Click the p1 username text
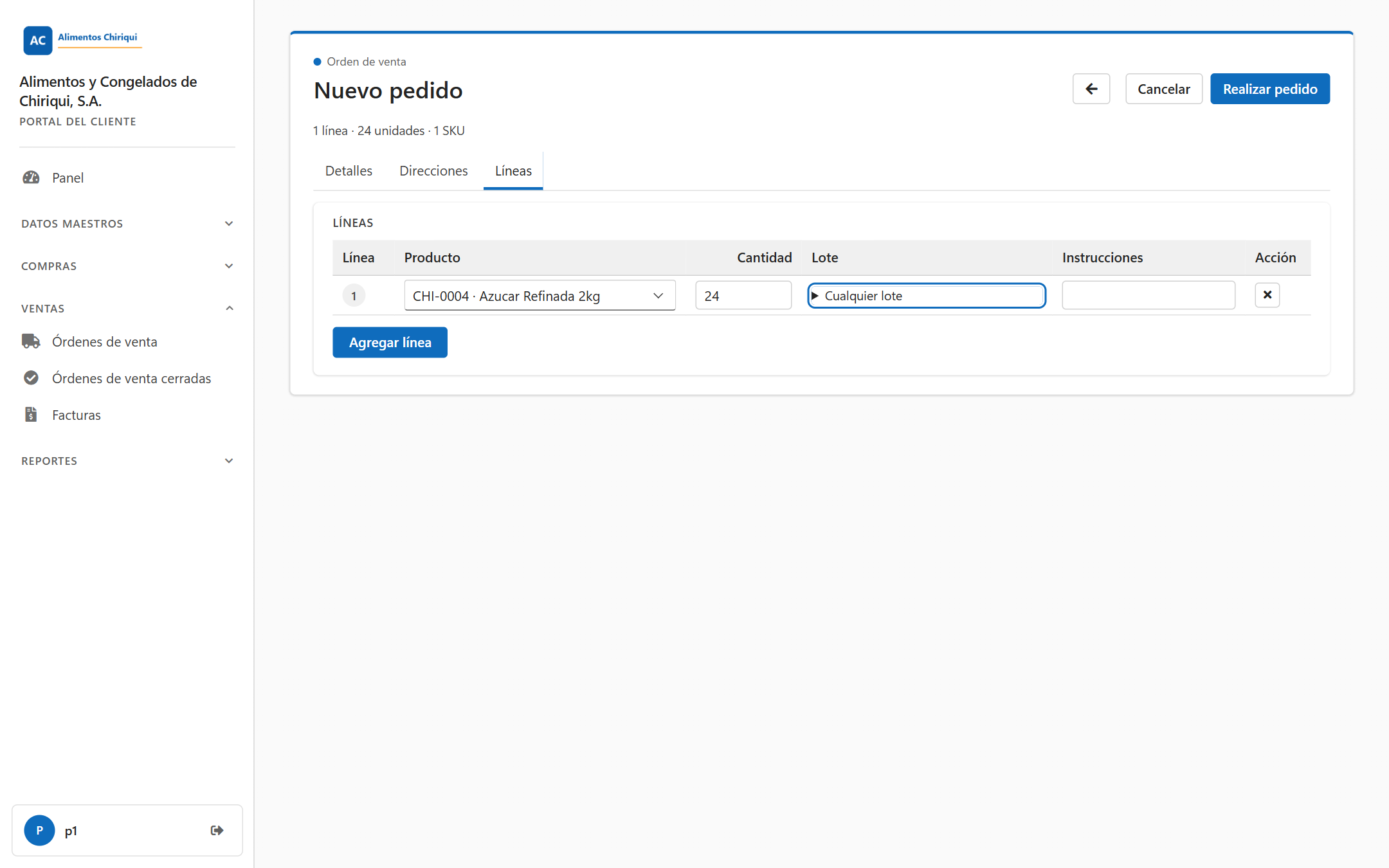 [x=71, y=831]
